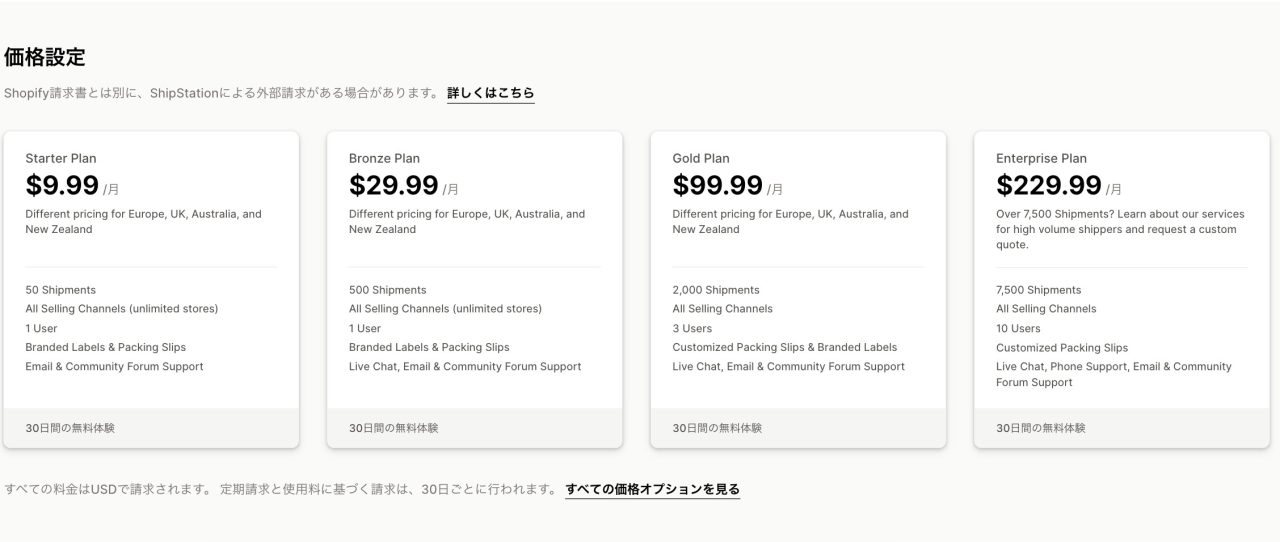Click the 2,000 Shipments feature line

click(715, 290)
